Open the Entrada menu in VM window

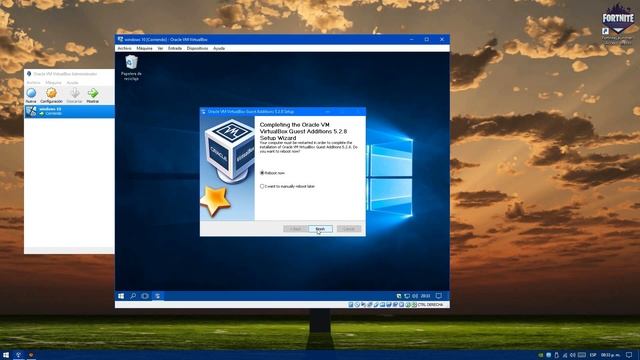point(175,48)
